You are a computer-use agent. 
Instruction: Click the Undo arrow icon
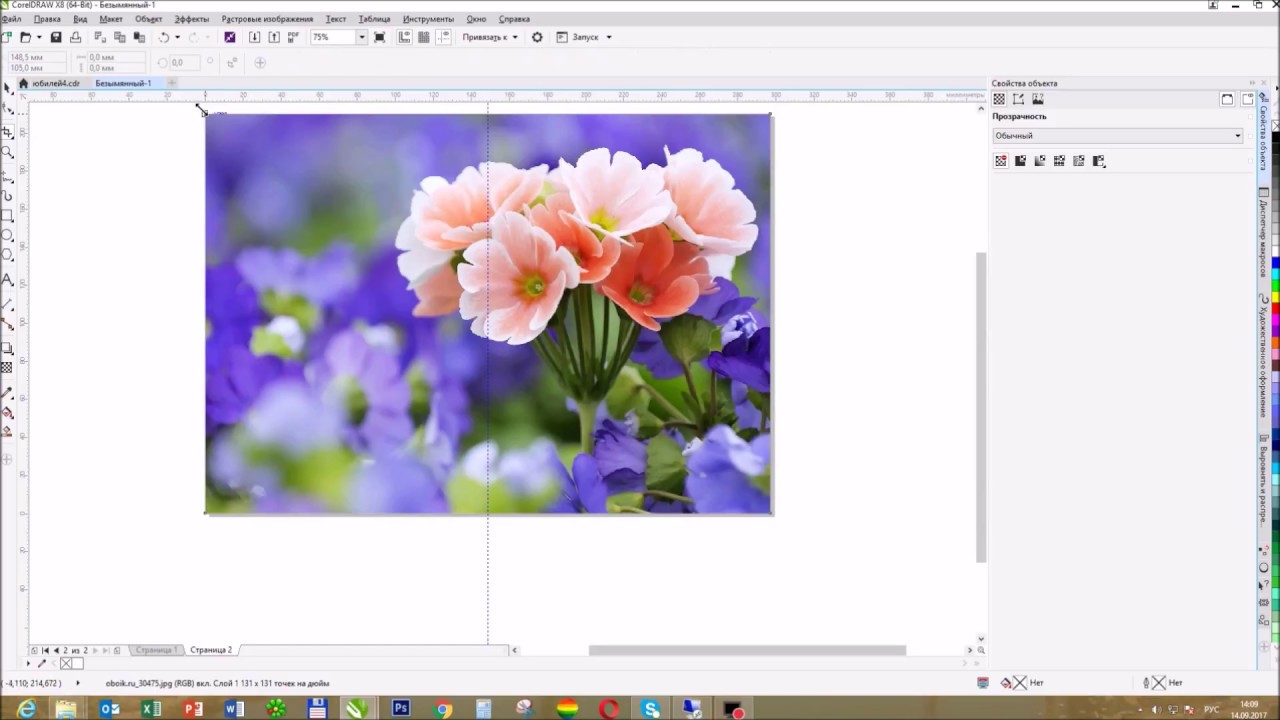click(164, 37)
